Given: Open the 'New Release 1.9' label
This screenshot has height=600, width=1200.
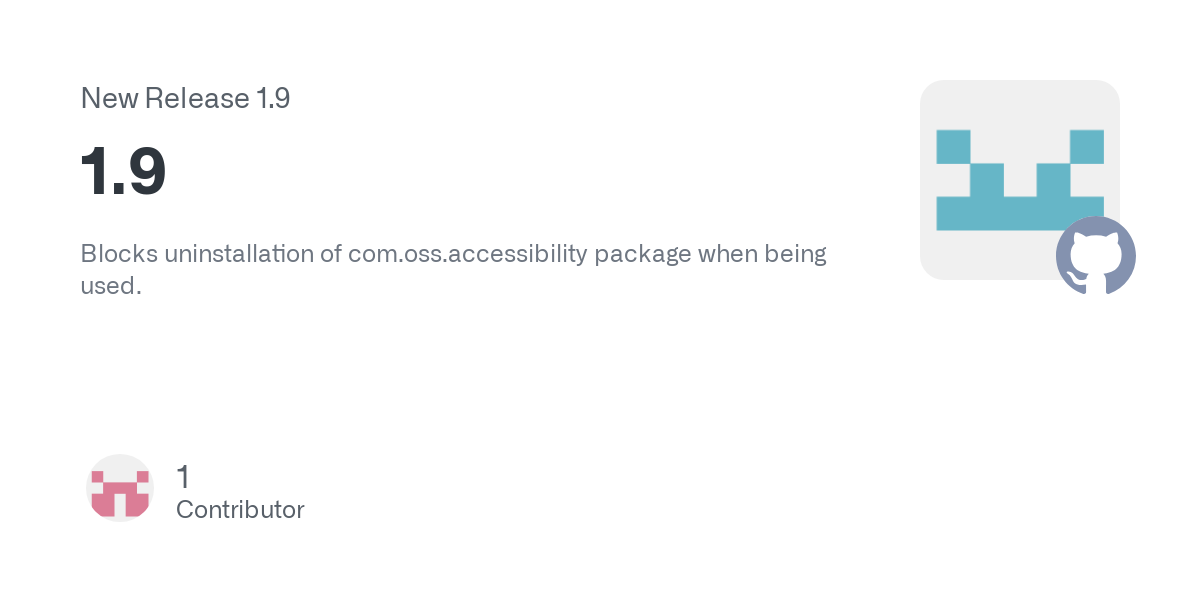Looking at the screenshot, I should [x=185, y=98].
